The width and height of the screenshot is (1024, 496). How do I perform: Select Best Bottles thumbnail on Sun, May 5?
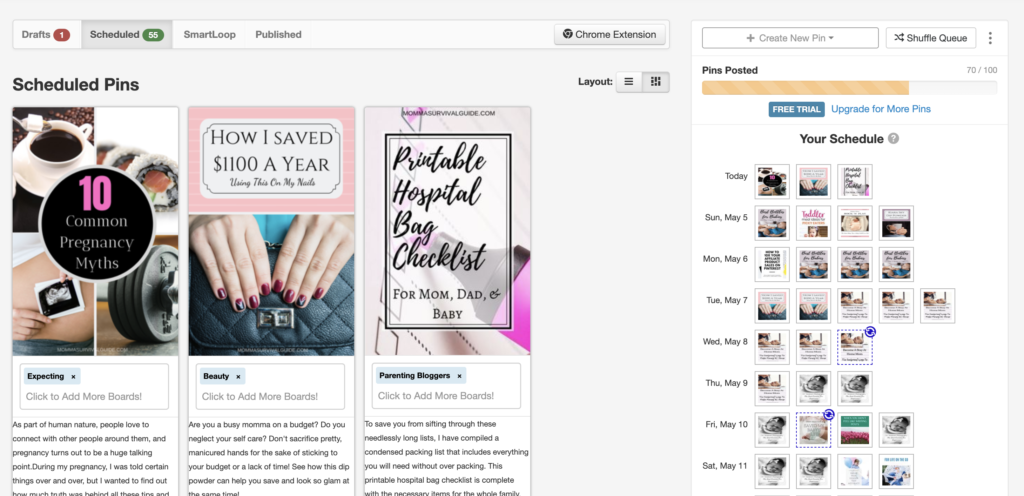[772, 223]
